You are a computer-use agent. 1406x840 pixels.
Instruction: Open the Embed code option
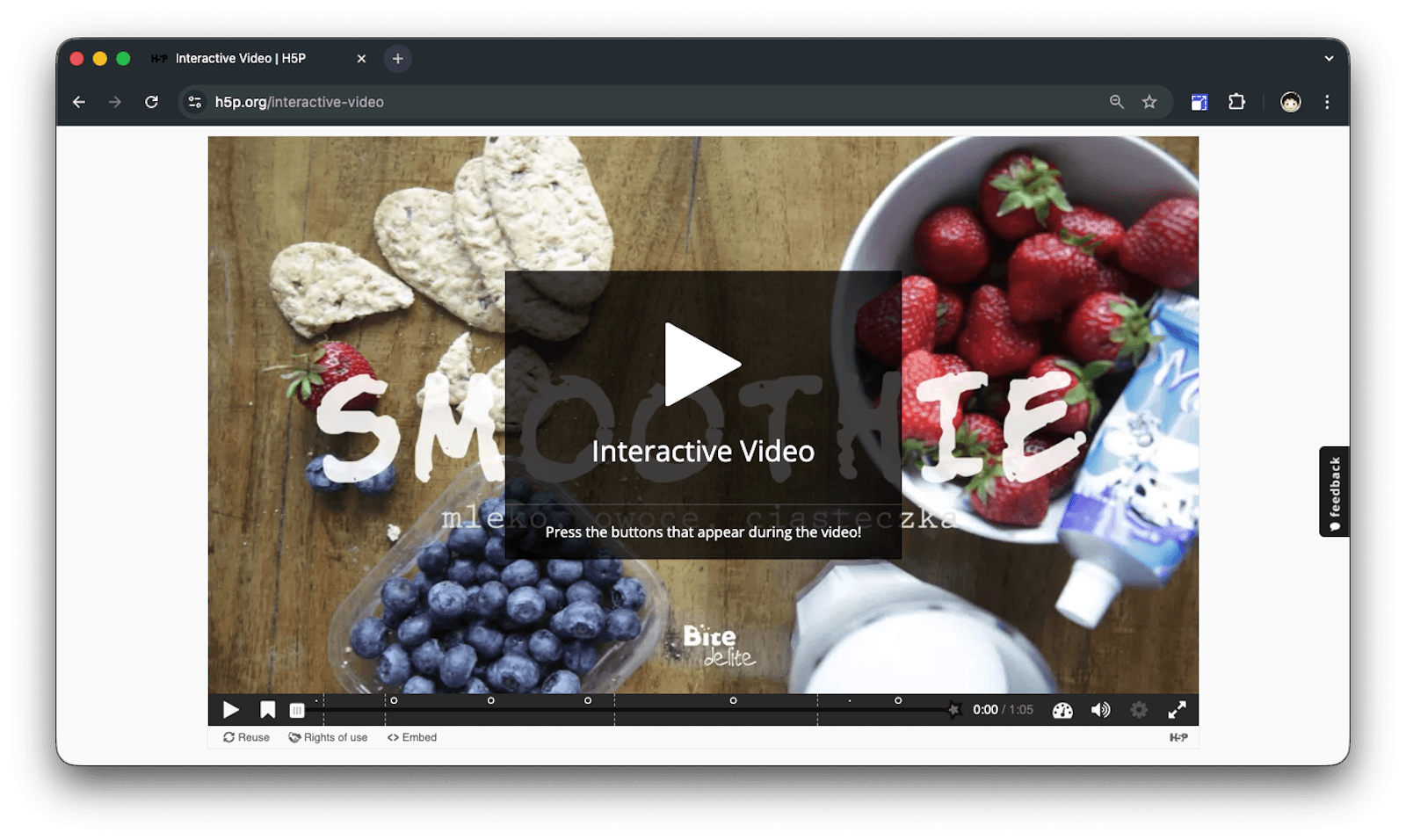click(x=412, y=737)
